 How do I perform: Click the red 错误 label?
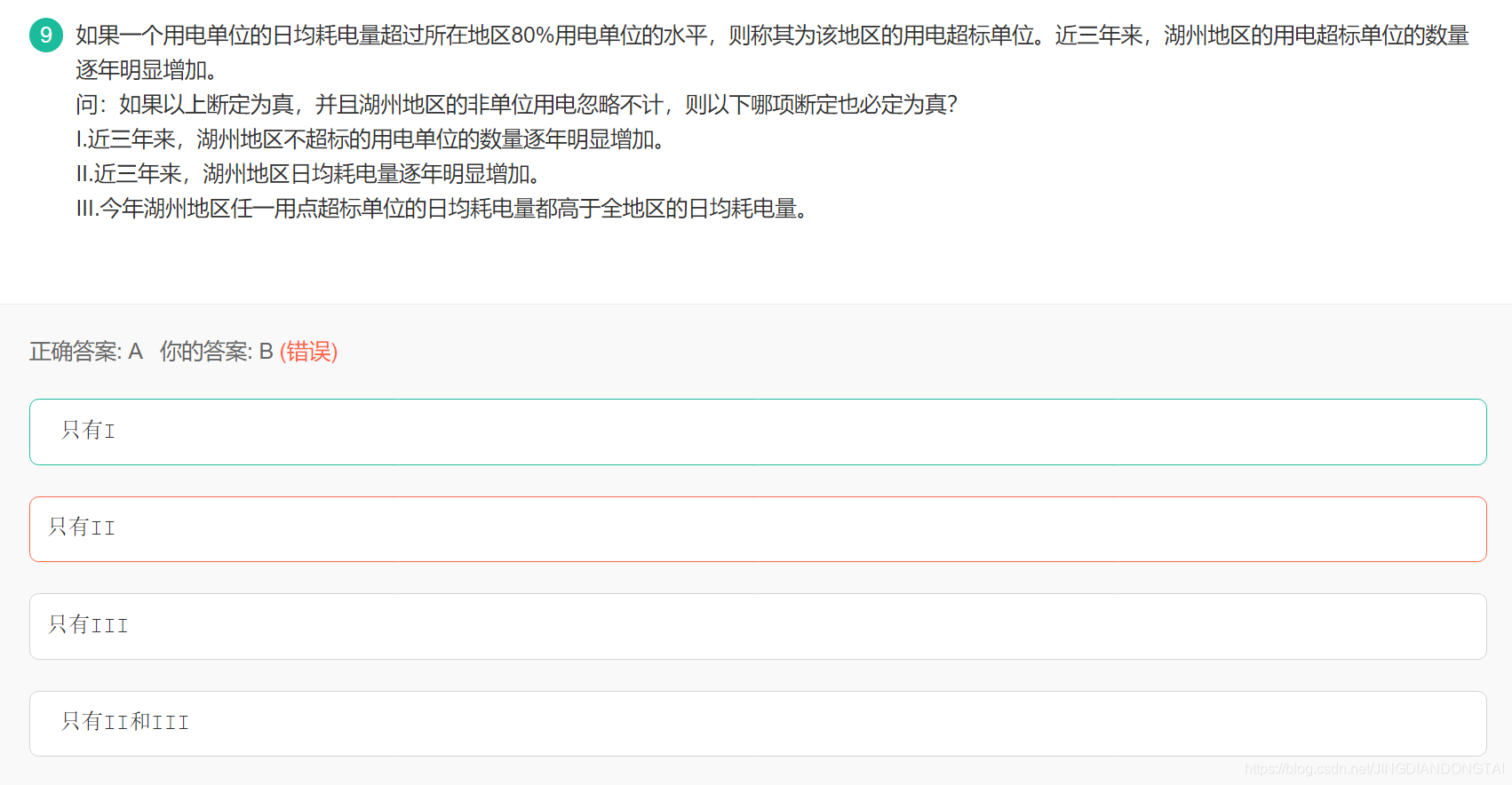point(309,352)
